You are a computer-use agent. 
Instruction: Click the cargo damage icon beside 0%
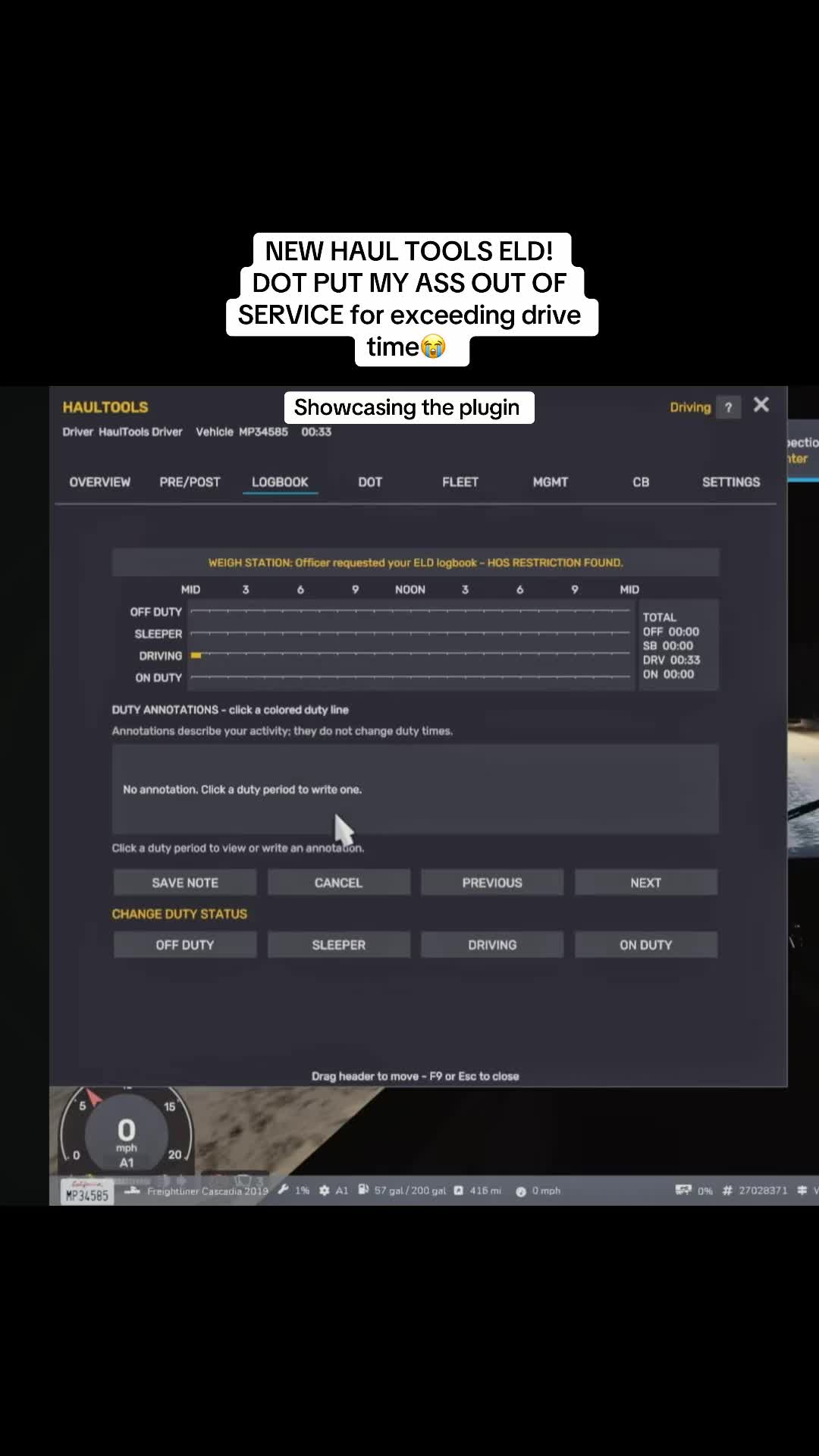click(683, 1190)
